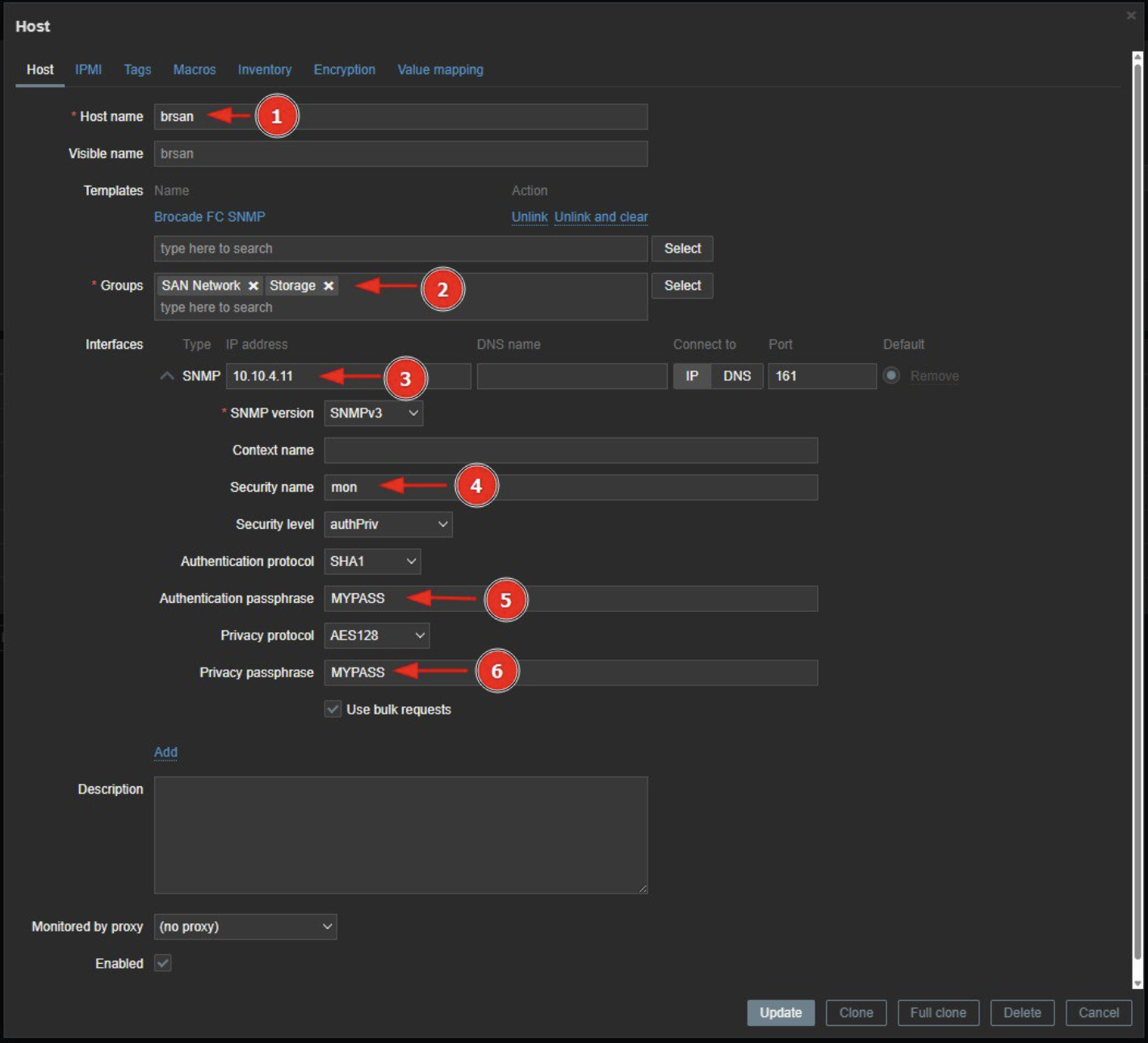Click the scrollbar's up arrow

coord(1138,58)
